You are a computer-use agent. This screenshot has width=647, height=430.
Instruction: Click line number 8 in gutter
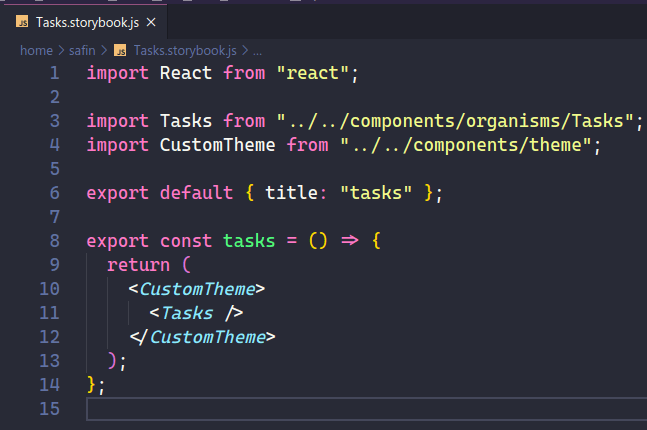pos(54,241)
